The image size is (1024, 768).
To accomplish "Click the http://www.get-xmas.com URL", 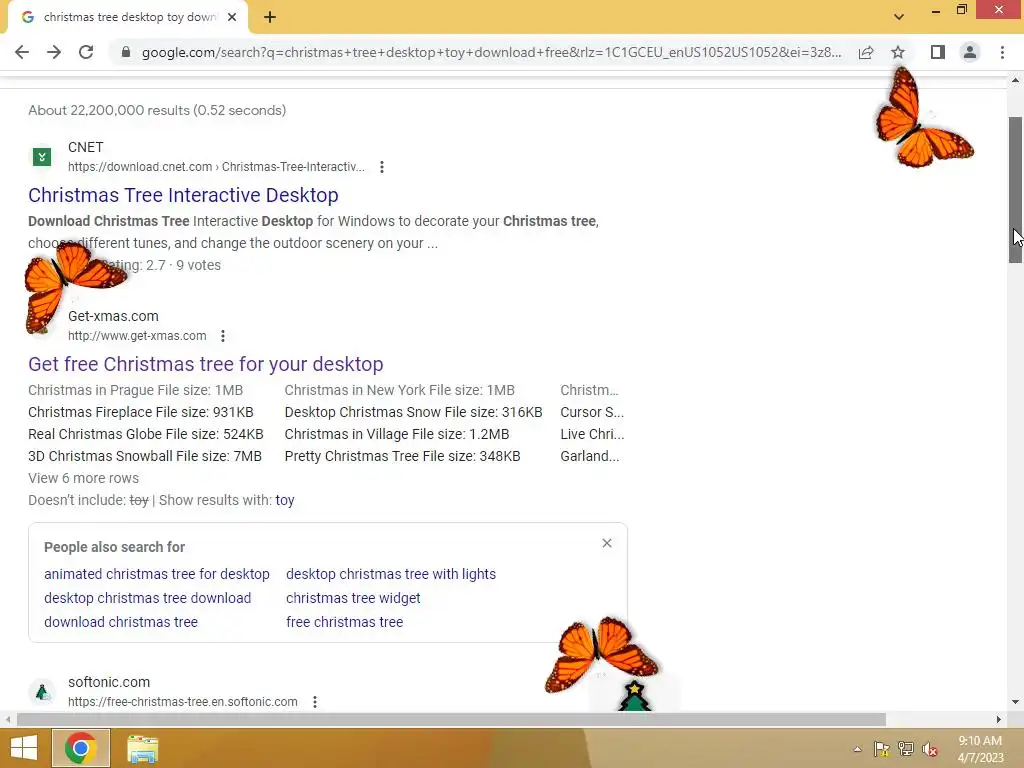I will click(x=137, y=336).
